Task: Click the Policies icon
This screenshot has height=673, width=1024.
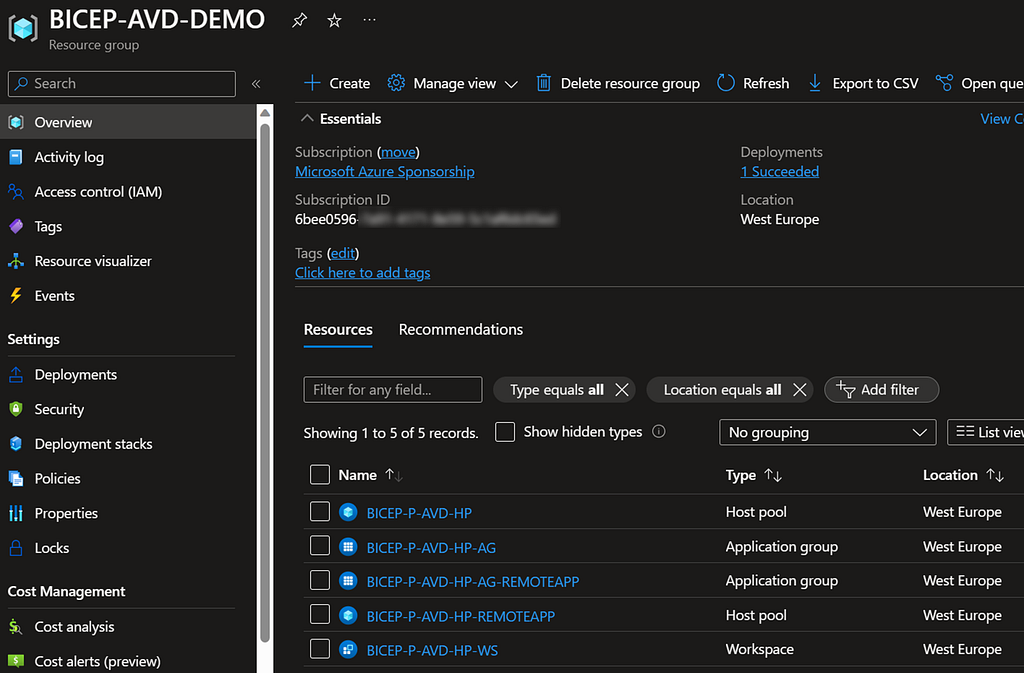Action: tap(16, 478)
